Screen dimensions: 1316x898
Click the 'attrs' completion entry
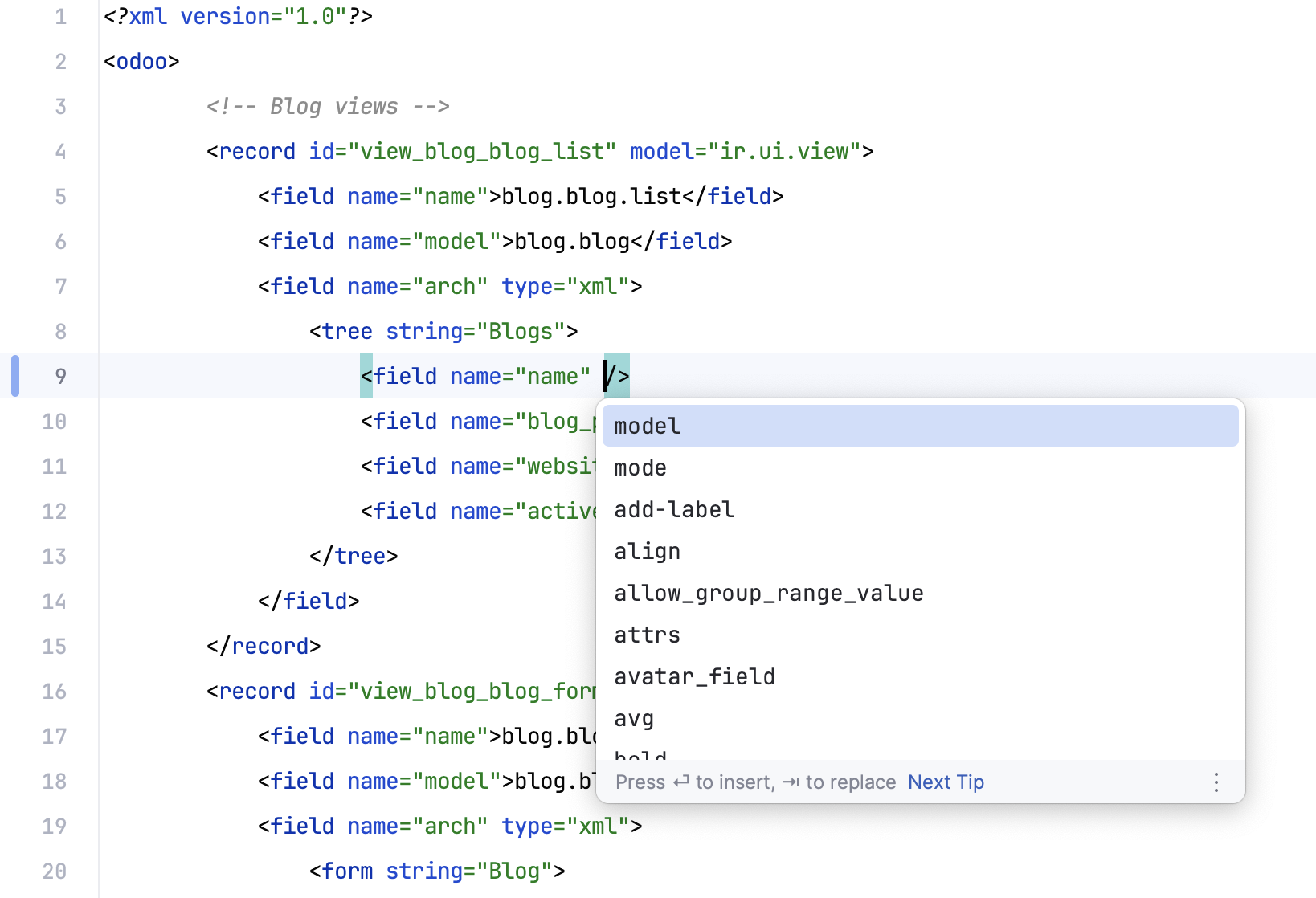coord(646,635)
